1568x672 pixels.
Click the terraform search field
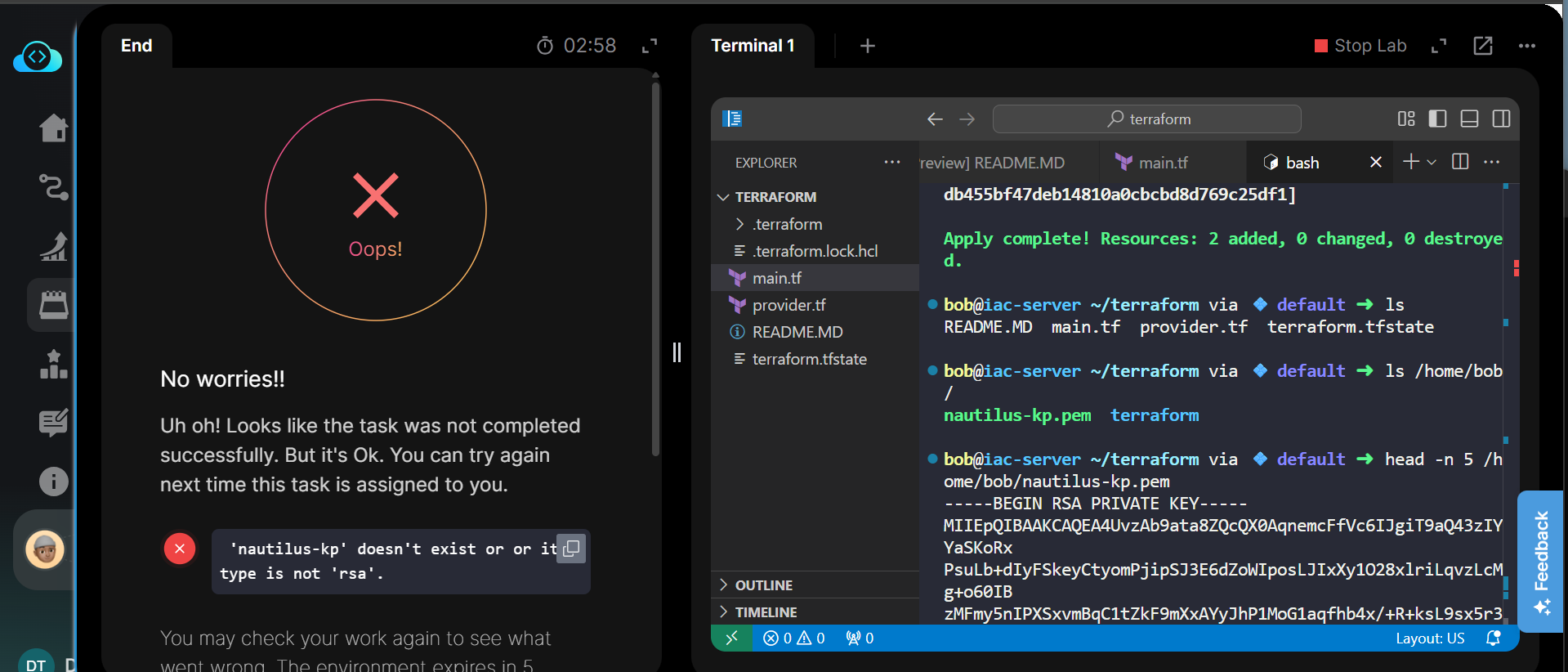point(1146,119)
